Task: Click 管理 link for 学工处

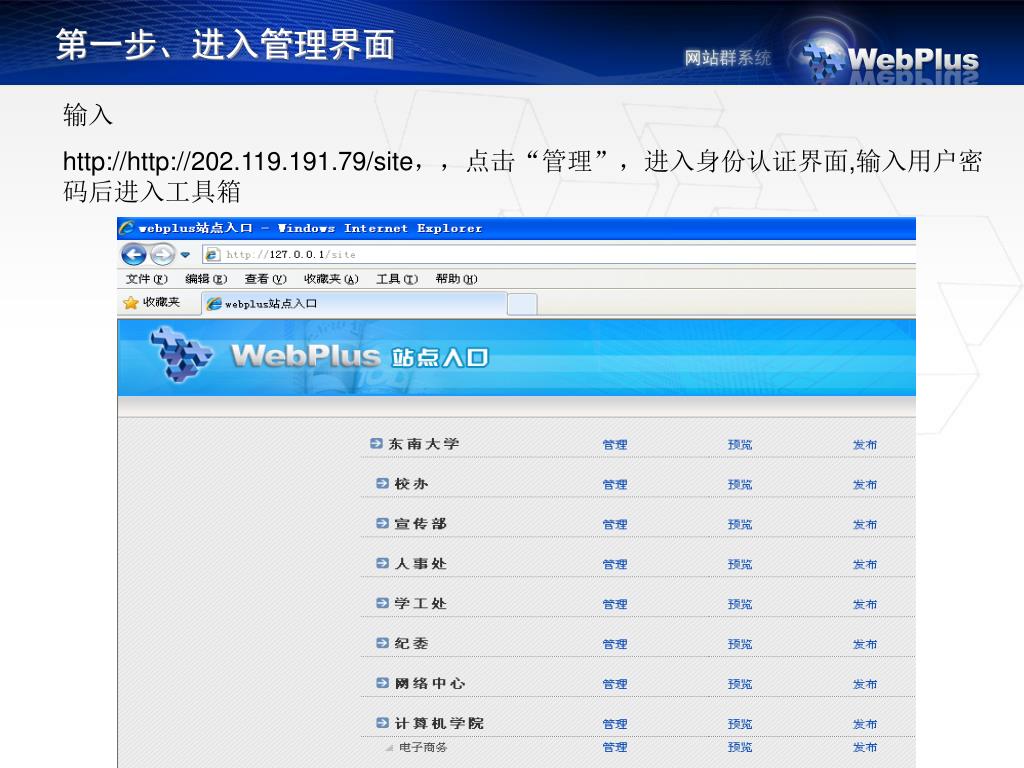Action: tap(615, 604)
